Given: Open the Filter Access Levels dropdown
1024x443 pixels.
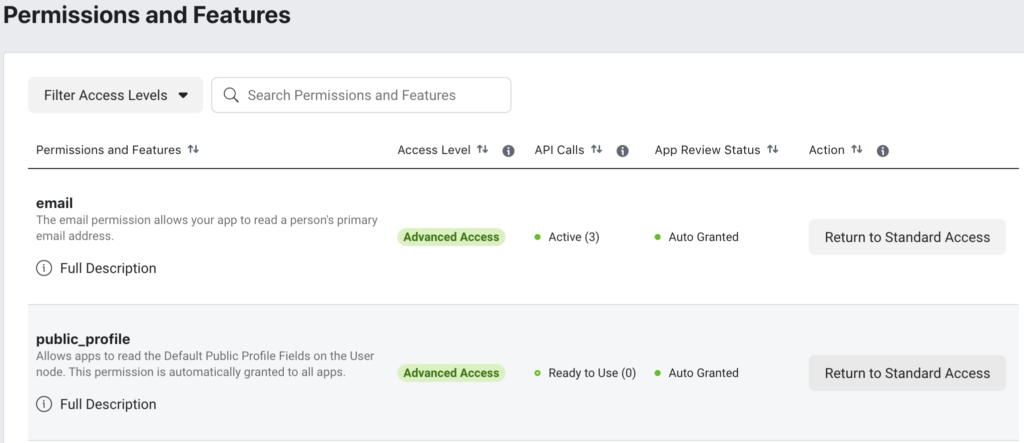Looking at the screenshot, I should (116, 95).
